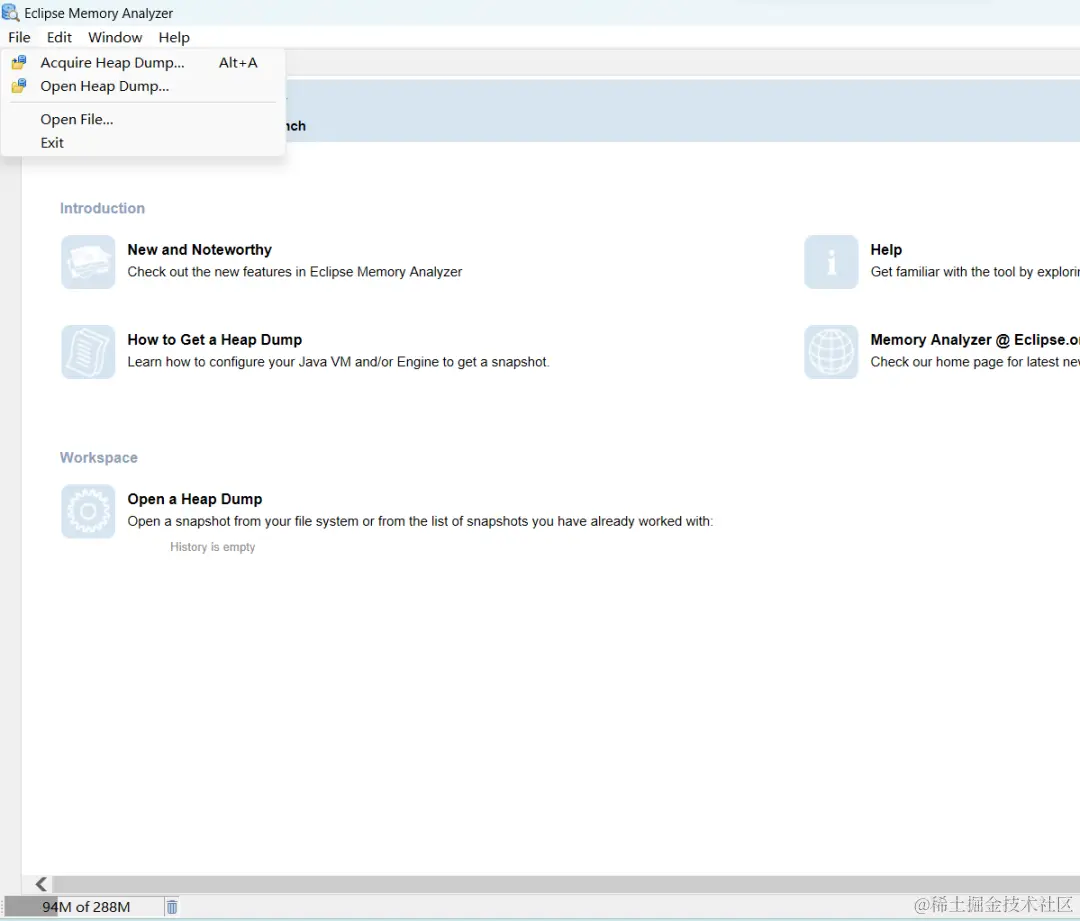1080x921 pixels.
Task: Open the Help menu
Action: pyautogui.click(x=174, y=37)
